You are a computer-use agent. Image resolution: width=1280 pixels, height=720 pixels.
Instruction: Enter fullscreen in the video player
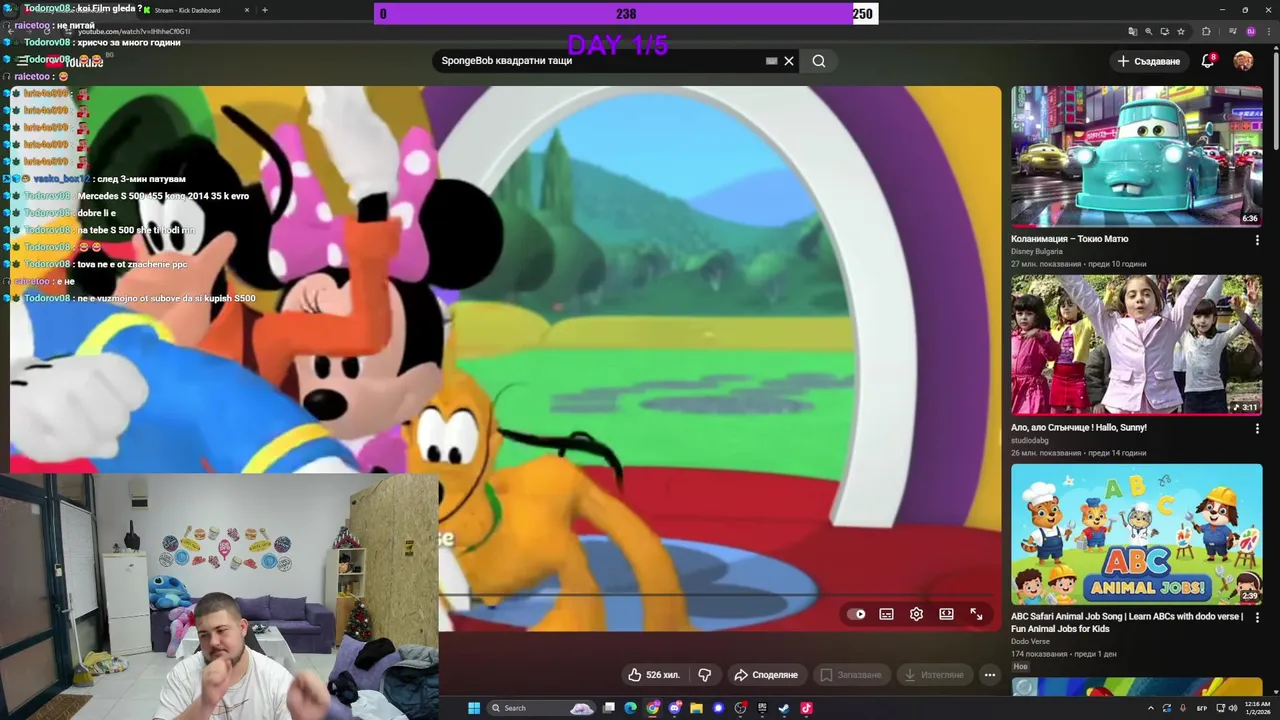pos(976,614)
